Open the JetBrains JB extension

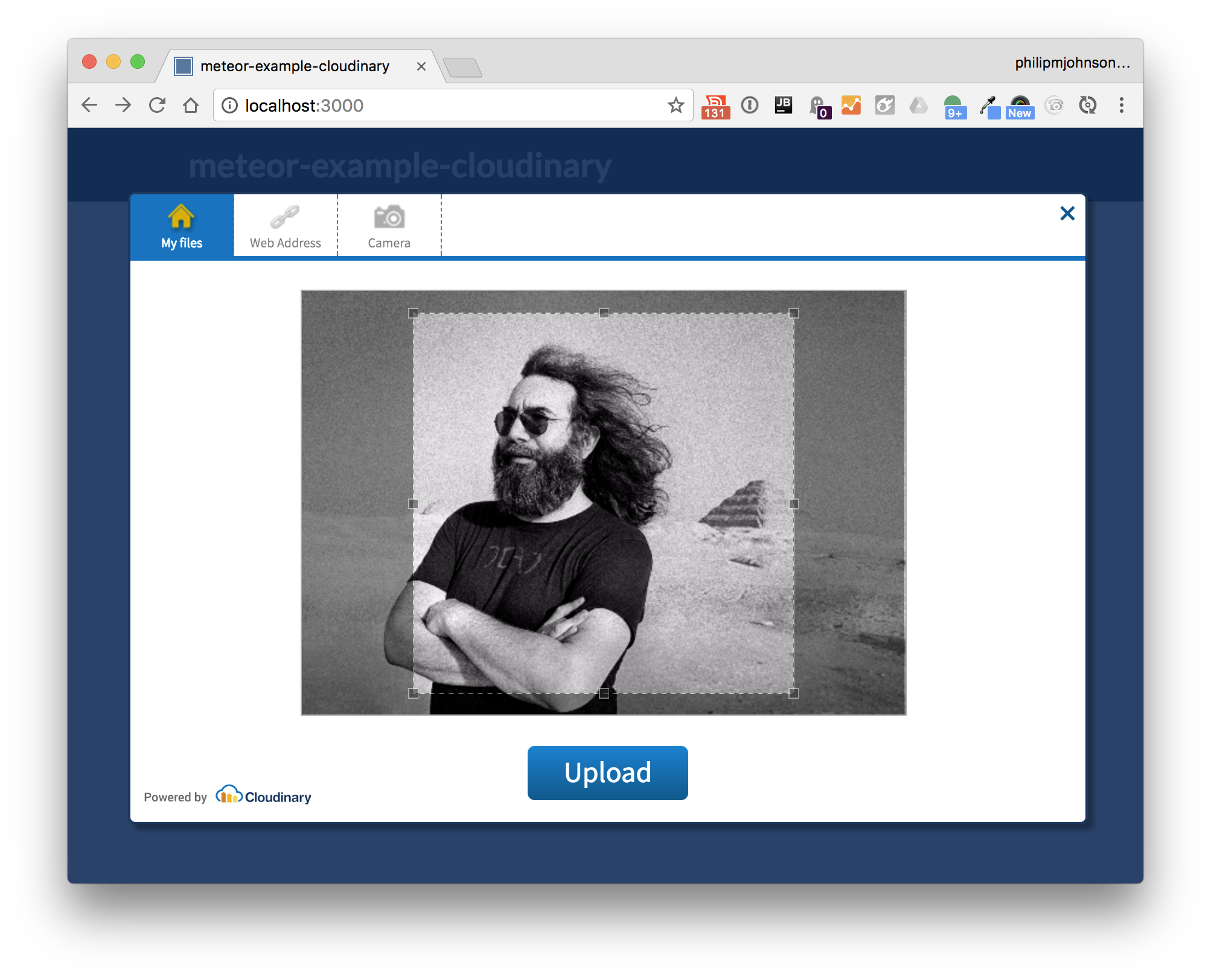783,105
